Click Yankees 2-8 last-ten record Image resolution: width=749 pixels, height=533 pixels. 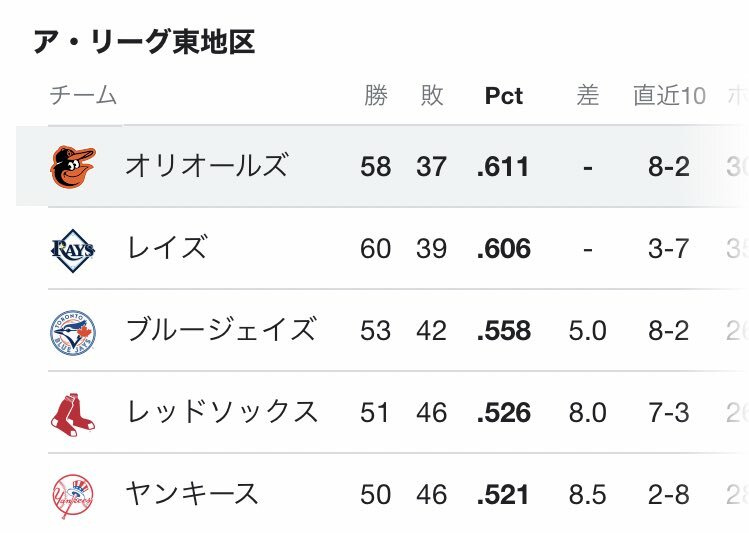point(669,495)
